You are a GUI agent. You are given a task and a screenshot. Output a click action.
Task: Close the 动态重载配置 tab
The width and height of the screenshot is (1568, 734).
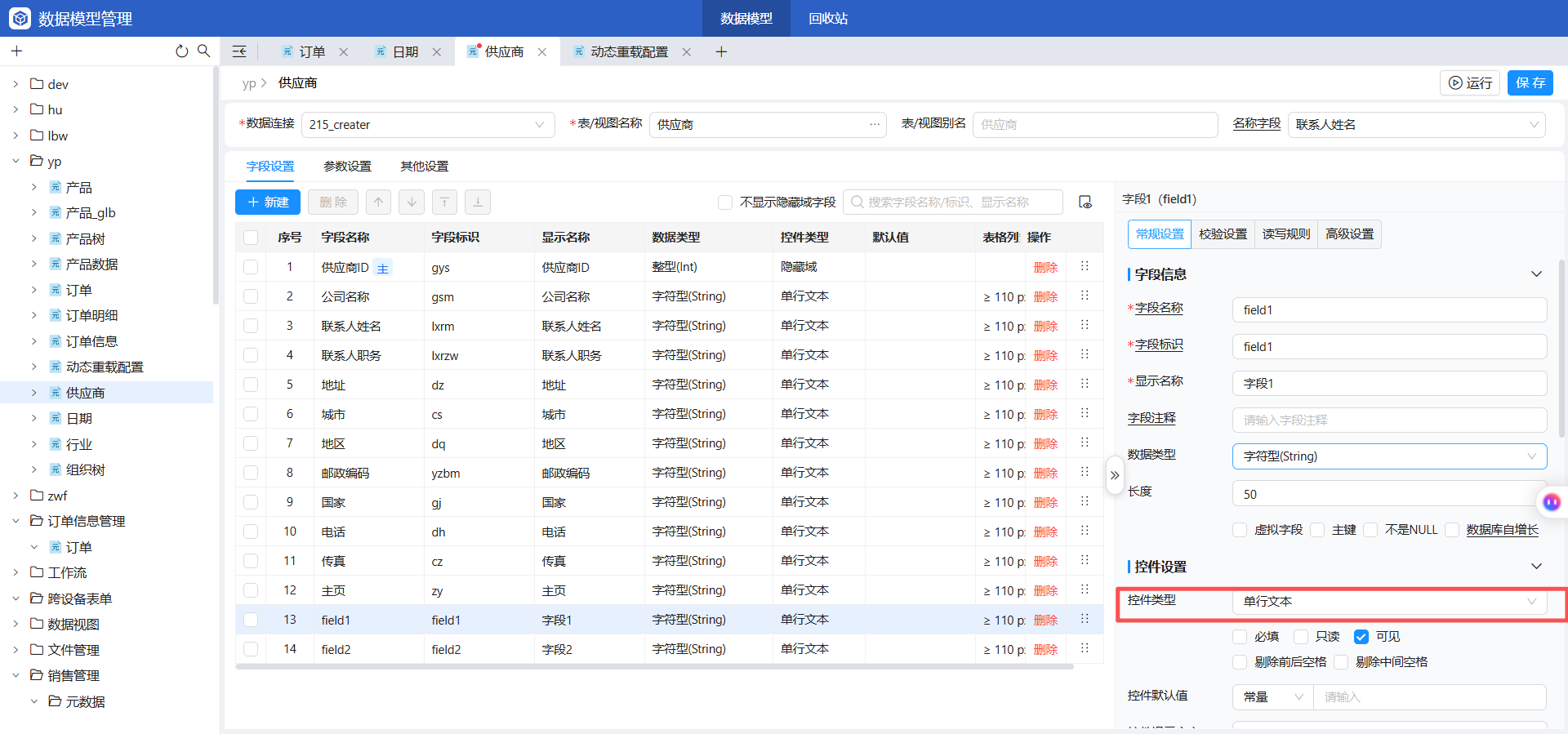[x=687, y=52]
